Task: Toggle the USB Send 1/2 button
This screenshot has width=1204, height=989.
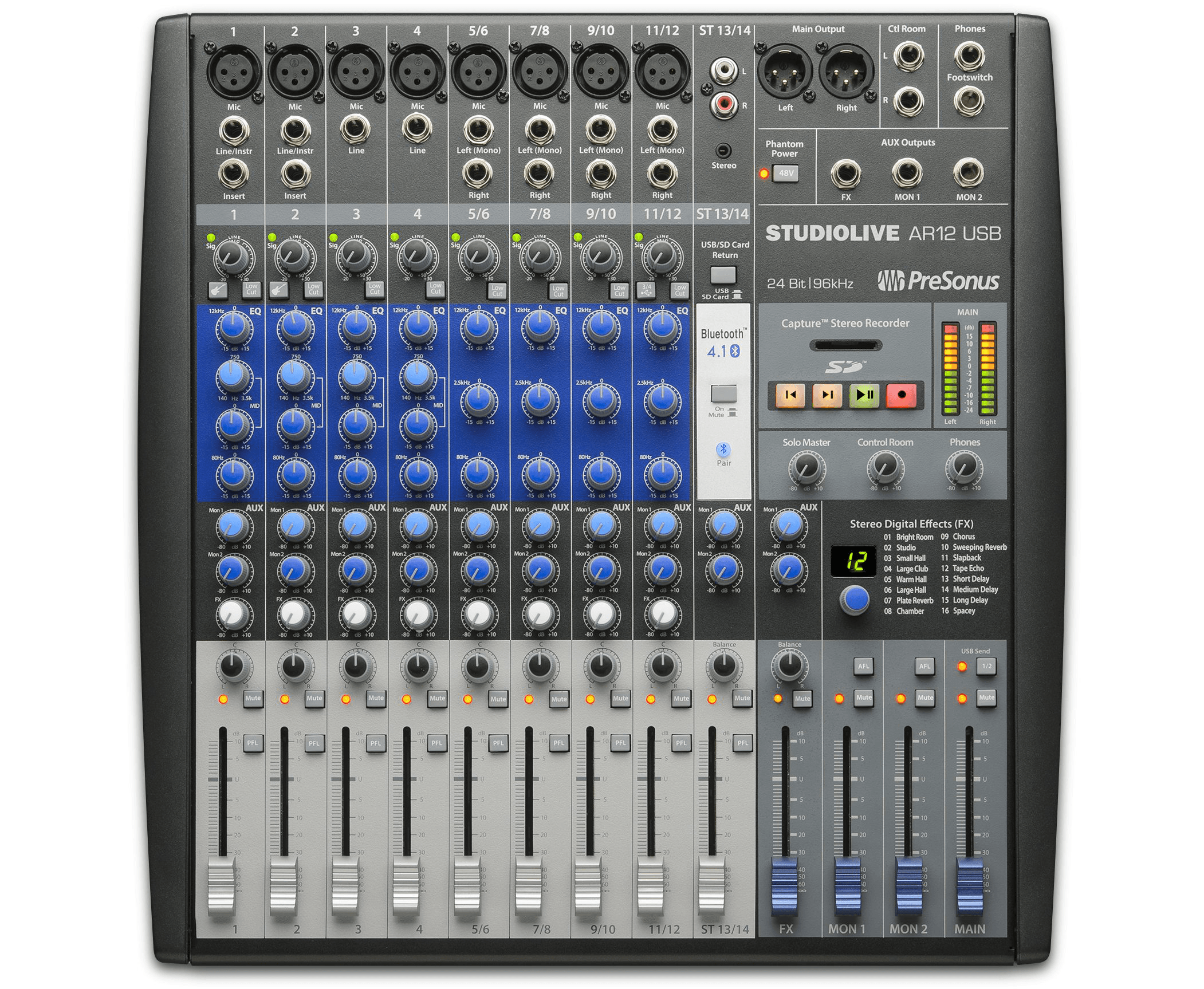Action: point(986,667)
